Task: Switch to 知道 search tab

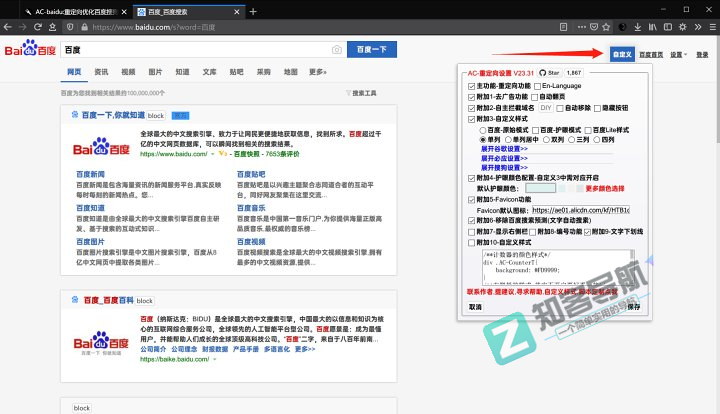Action: point(182,72)
